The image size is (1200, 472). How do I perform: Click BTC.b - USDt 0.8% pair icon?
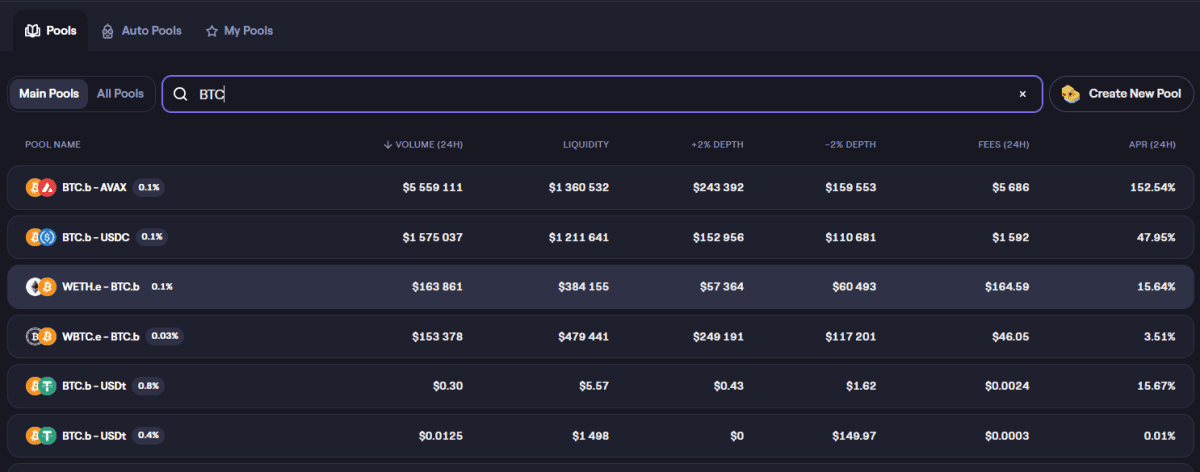click(x=40, y=385)
